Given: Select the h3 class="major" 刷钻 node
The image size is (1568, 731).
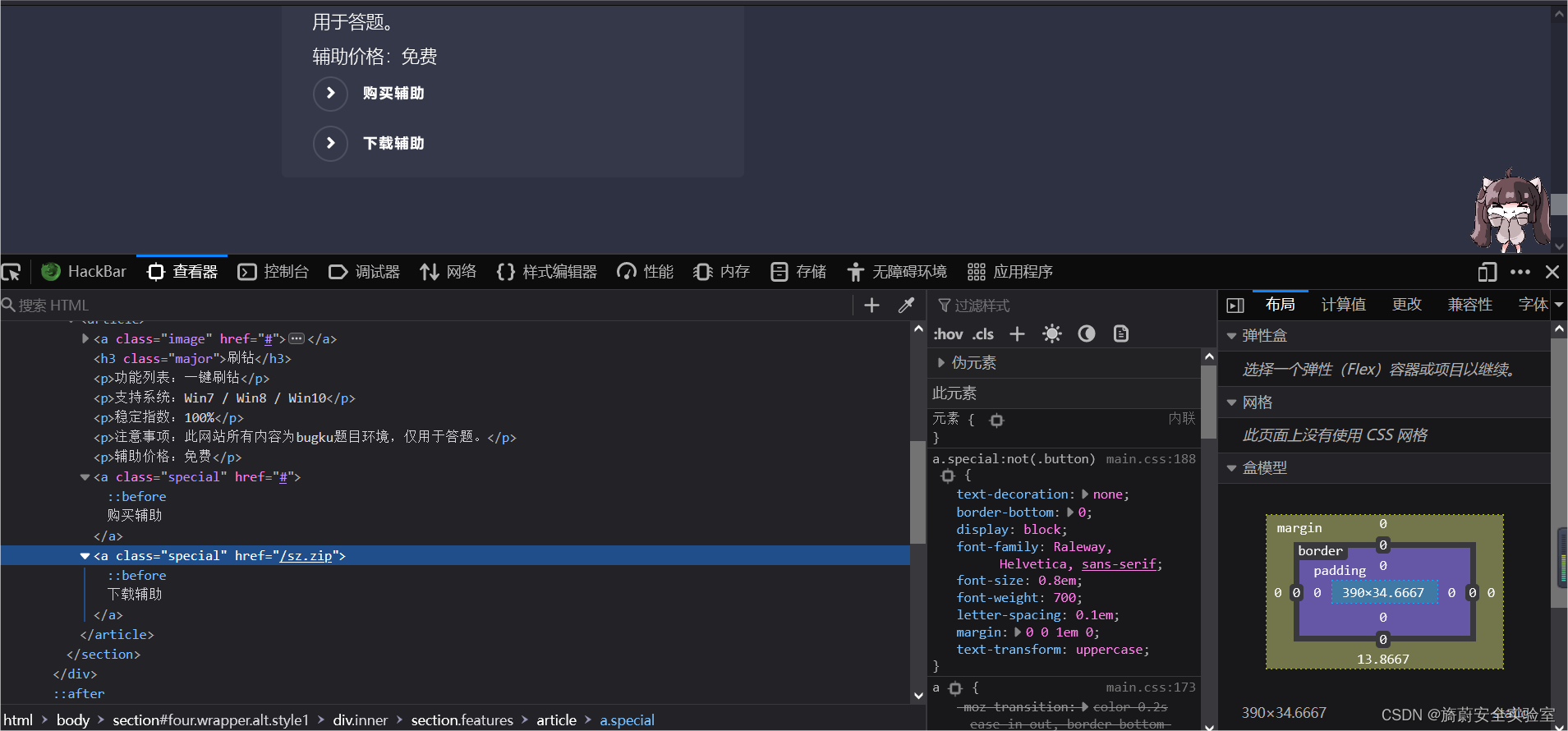Looking at the screenshot, I should point(192,358).
